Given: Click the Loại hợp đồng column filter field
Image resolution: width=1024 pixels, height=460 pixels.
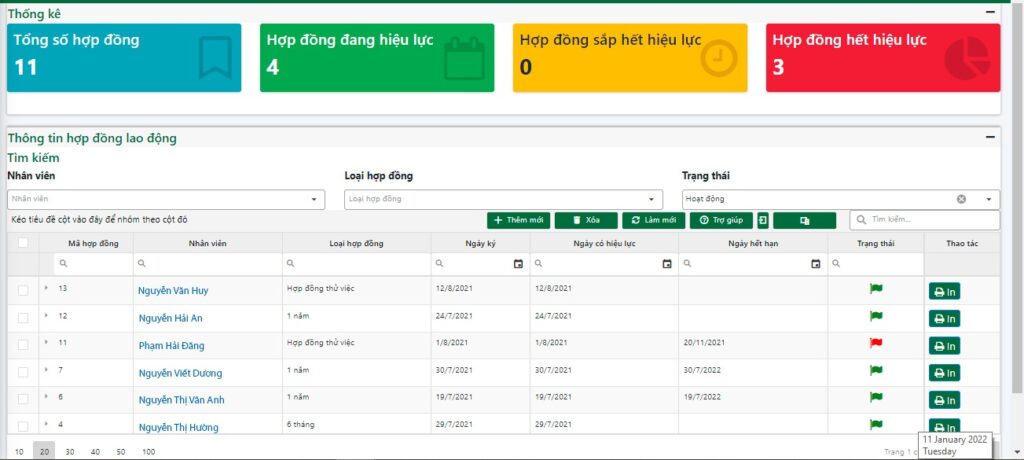Looking at the screenshot, I should (x=357, y=264).
